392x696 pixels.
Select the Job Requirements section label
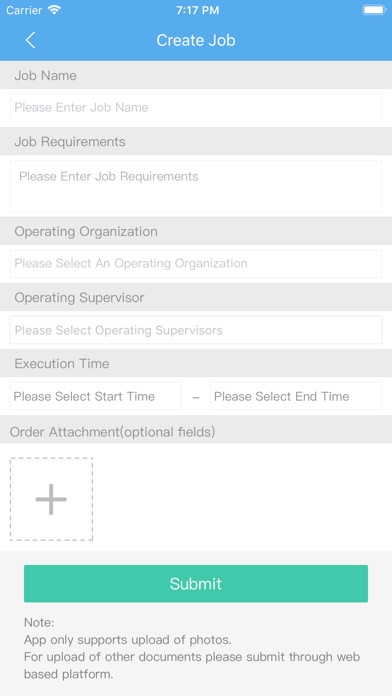click(x=70, y=142)
